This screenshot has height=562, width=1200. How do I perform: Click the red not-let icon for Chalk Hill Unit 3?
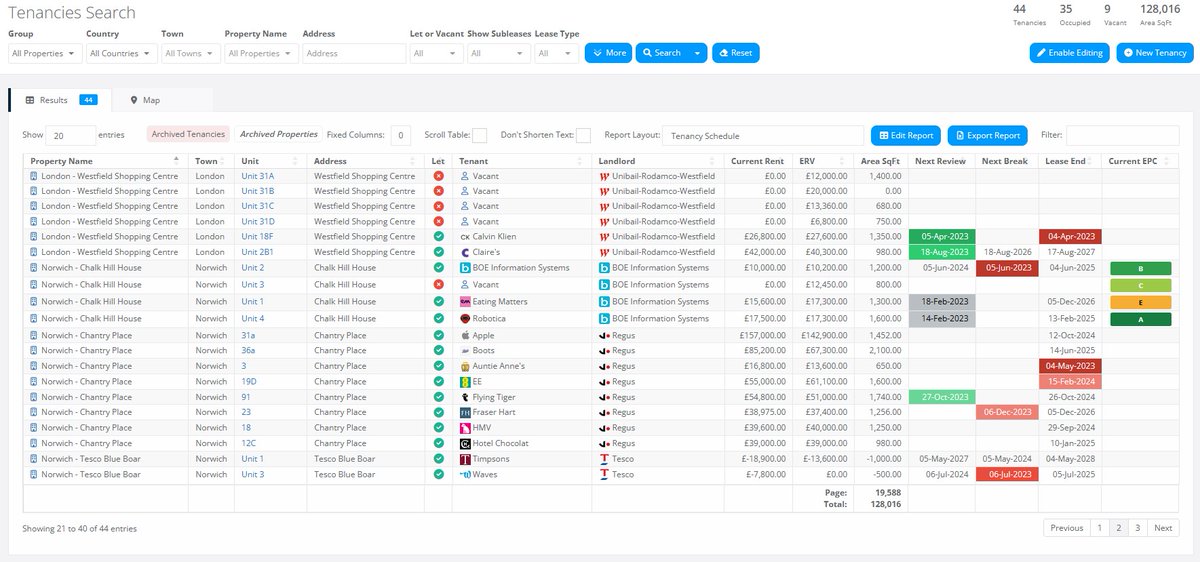click(438, 285)
